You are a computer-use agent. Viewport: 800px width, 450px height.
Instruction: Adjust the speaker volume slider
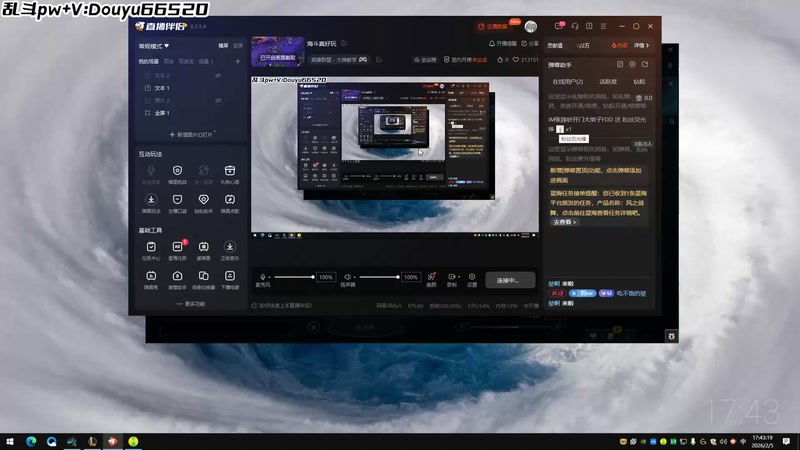pos(379,277)
